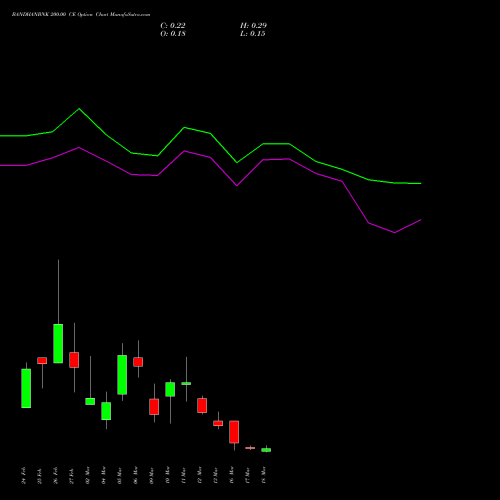Select the last green candle for 18 Mar
This screenshot has height=500, width=500.
pyautogui.click(x=266, y=450)
